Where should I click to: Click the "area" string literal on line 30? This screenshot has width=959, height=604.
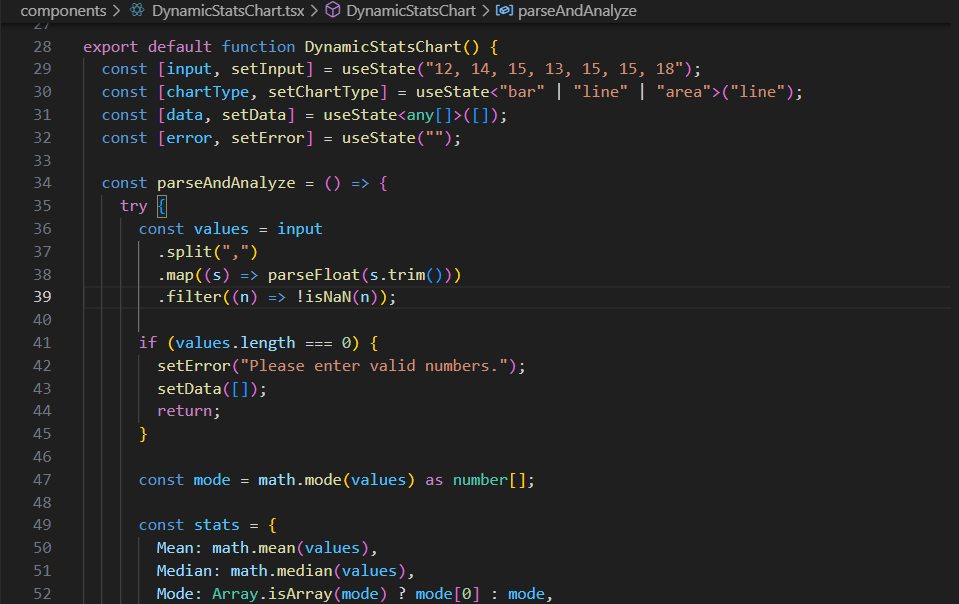(684, 92)
